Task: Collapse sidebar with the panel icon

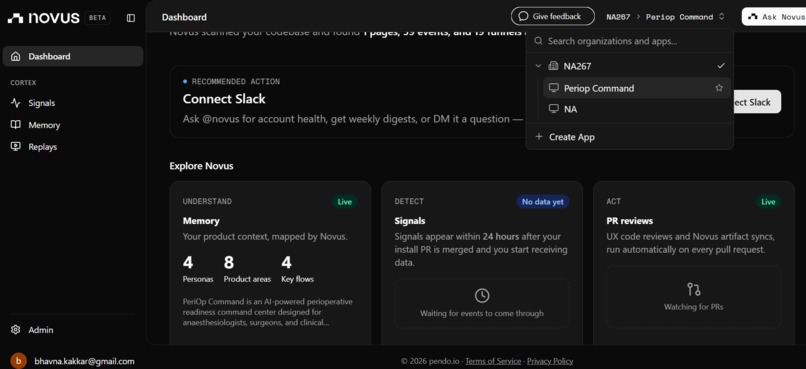Action: click(131, 18)
